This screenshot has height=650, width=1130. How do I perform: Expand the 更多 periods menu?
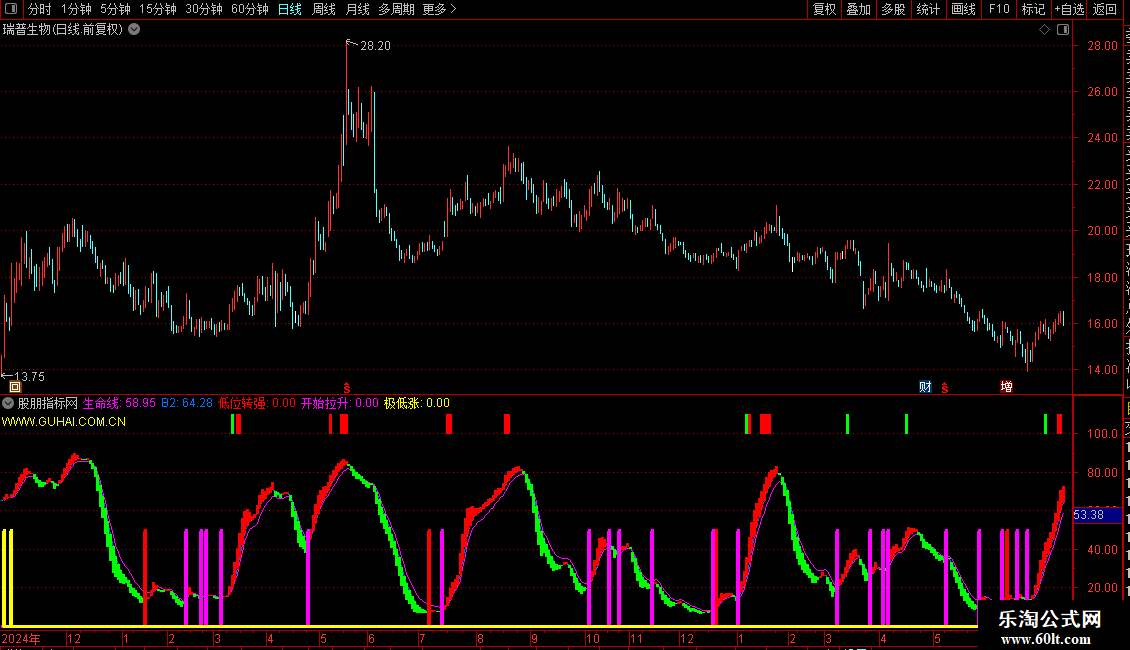(439, 9)
